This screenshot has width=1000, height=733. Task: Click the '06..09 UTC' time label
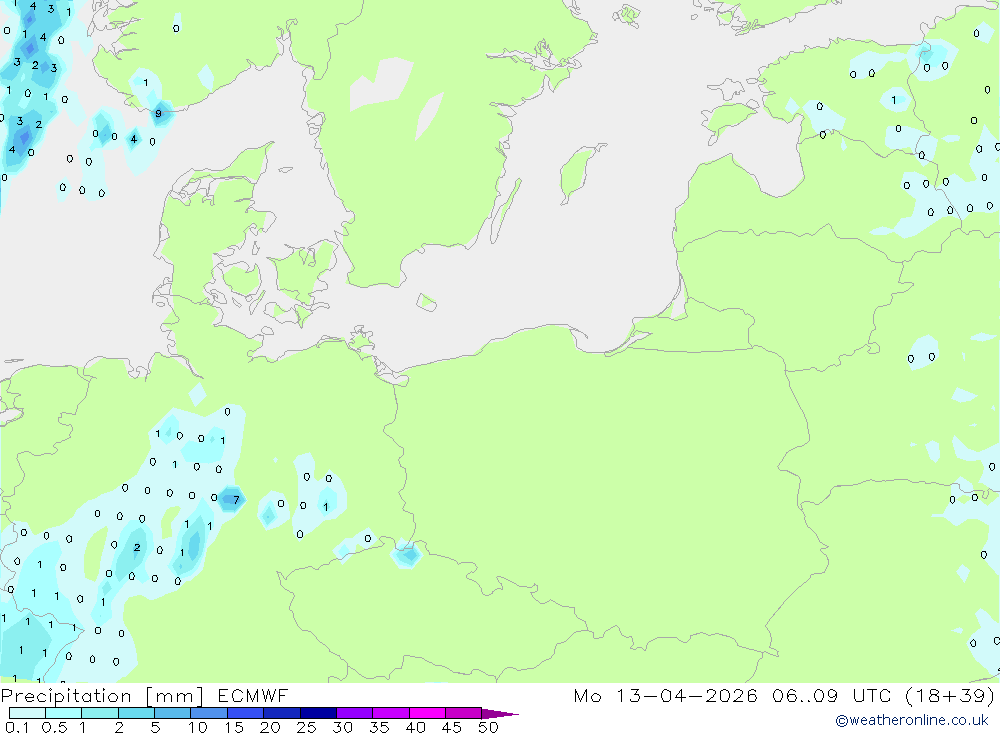[832, 695]
